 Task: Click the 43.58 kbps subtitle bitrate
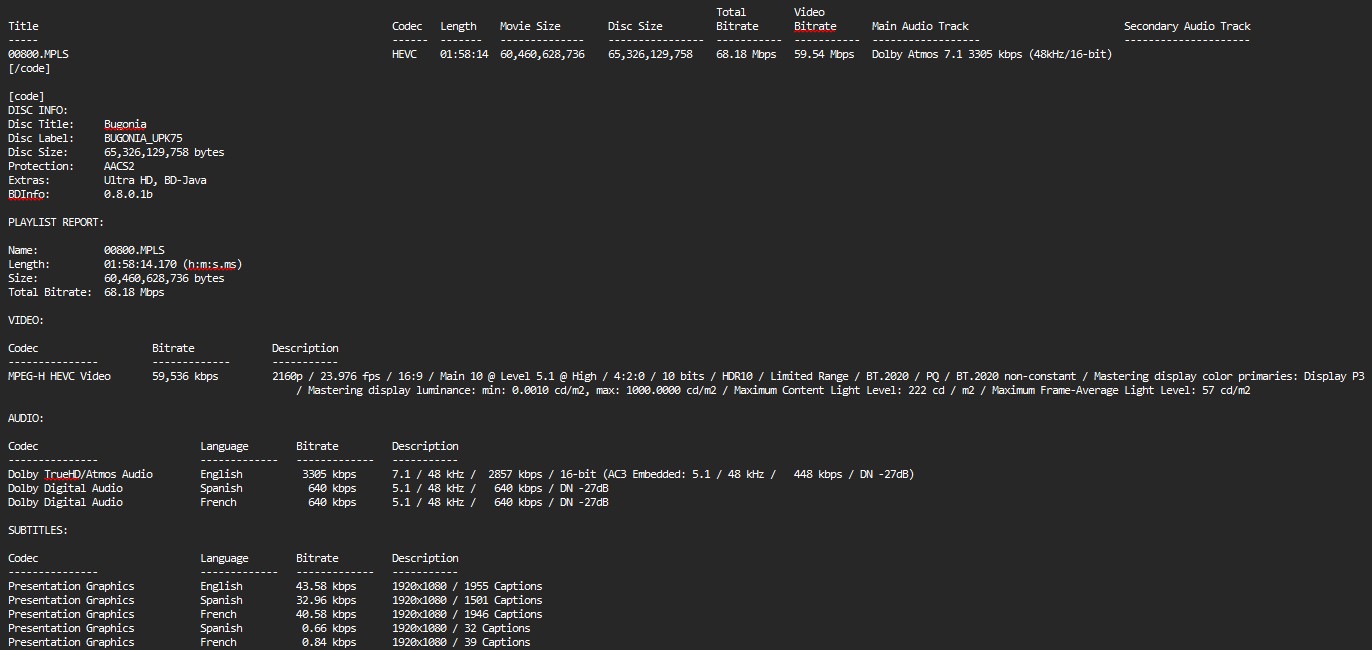point(326,586)
